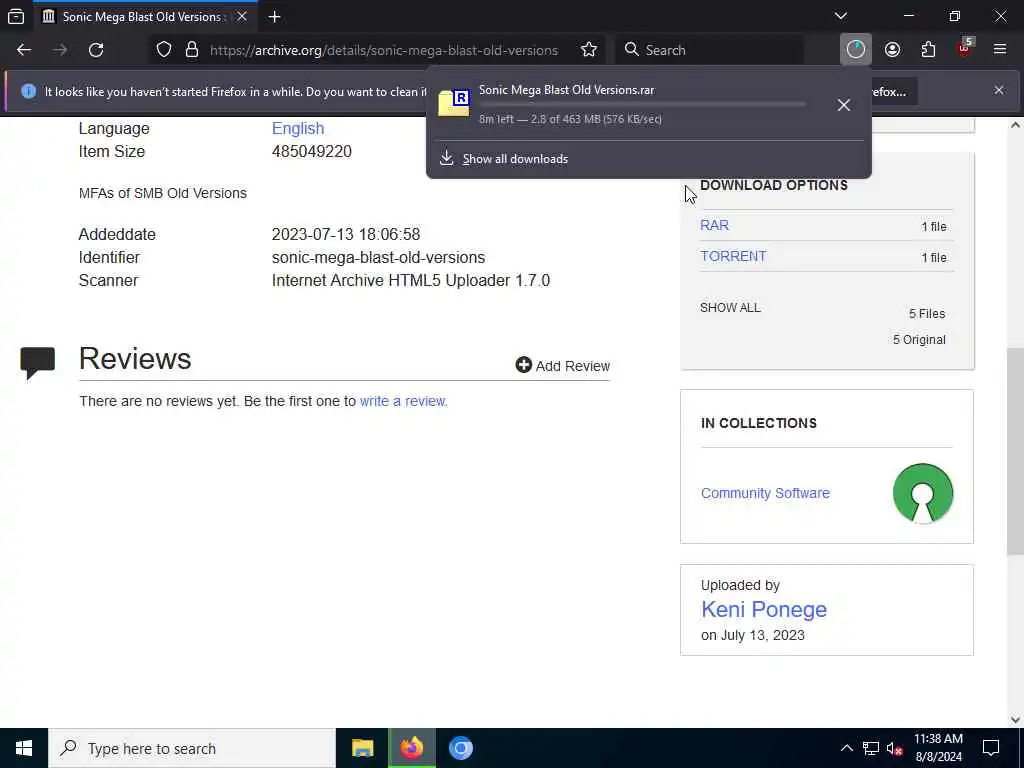Open the Firefox hamburger application menu
1024x768 pixels.
1000,50
